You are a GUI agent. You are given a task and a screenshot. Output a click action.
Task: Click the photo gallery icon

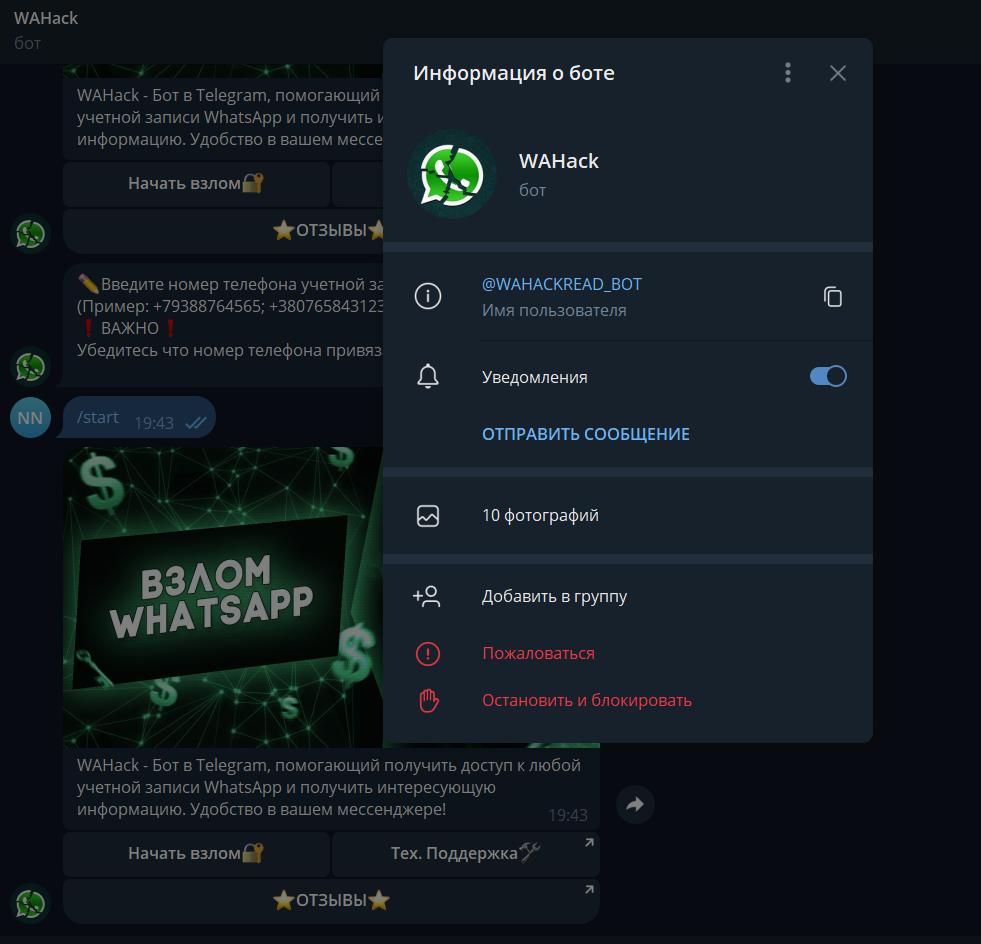pyautogui.click(x=428, y=516)
